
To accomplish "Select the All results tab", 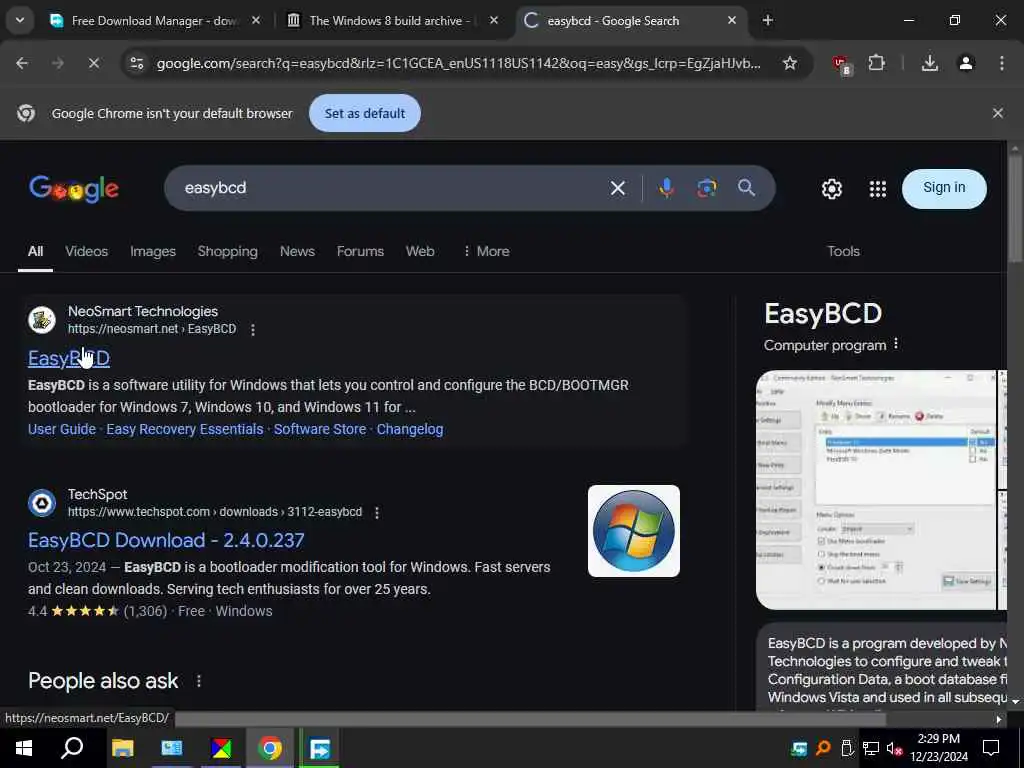I will [35, 251].
